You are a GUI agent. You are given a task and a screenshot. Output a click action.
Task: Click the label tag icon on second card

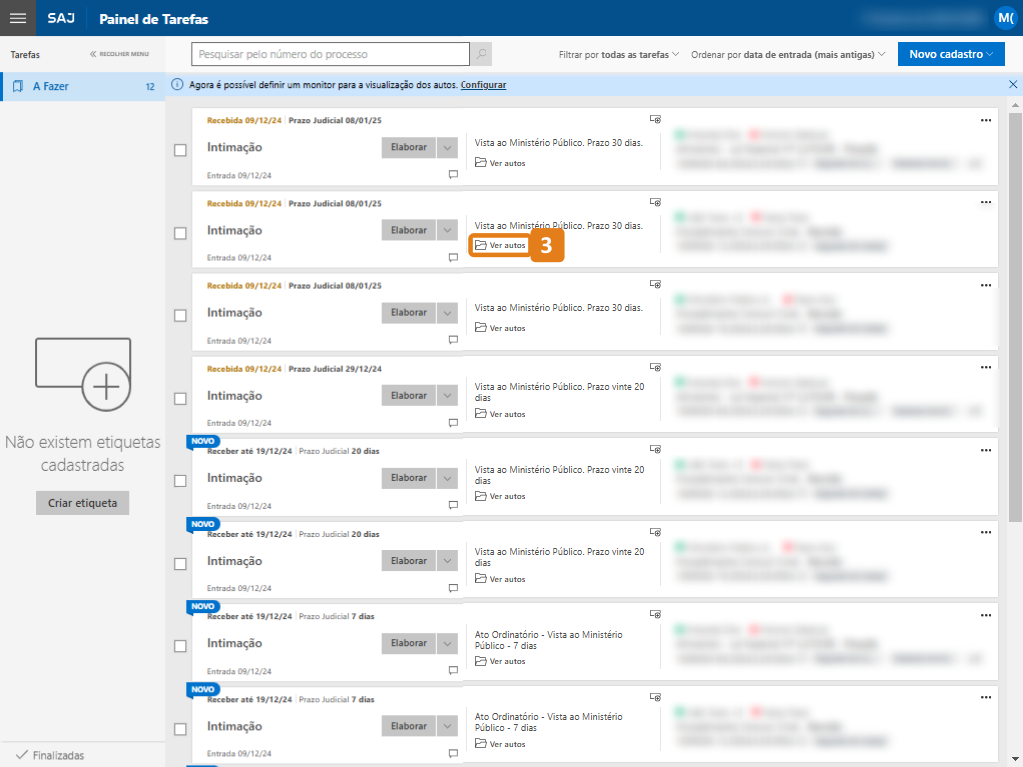(x=655, y=201)
